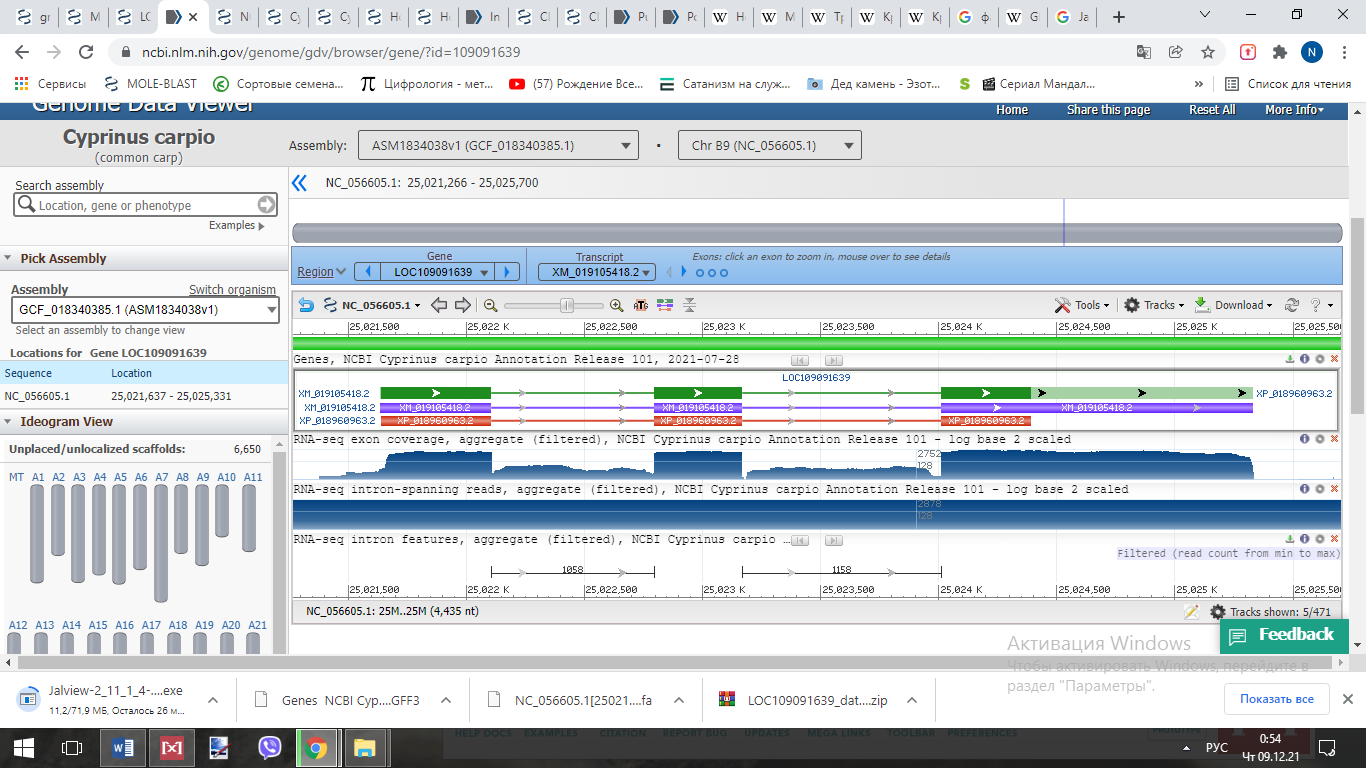Viewport: 1366px width, 768px height.
Task: Click the Chrome address bar
Action: pyautogui.click(x=624, y=52)
